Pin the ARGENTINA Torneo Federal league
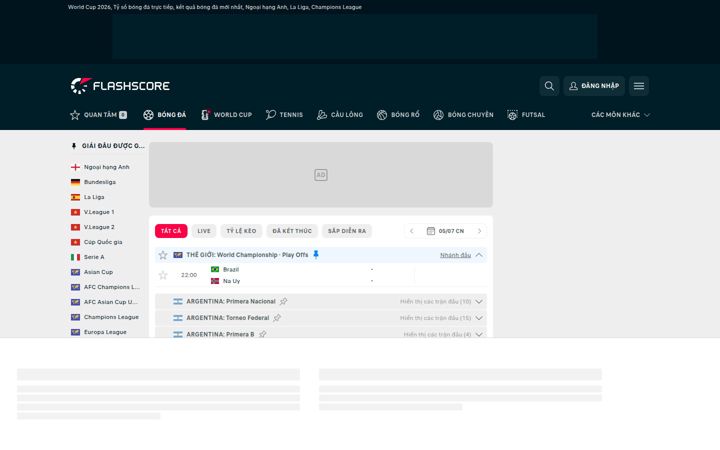 point(277,318)
